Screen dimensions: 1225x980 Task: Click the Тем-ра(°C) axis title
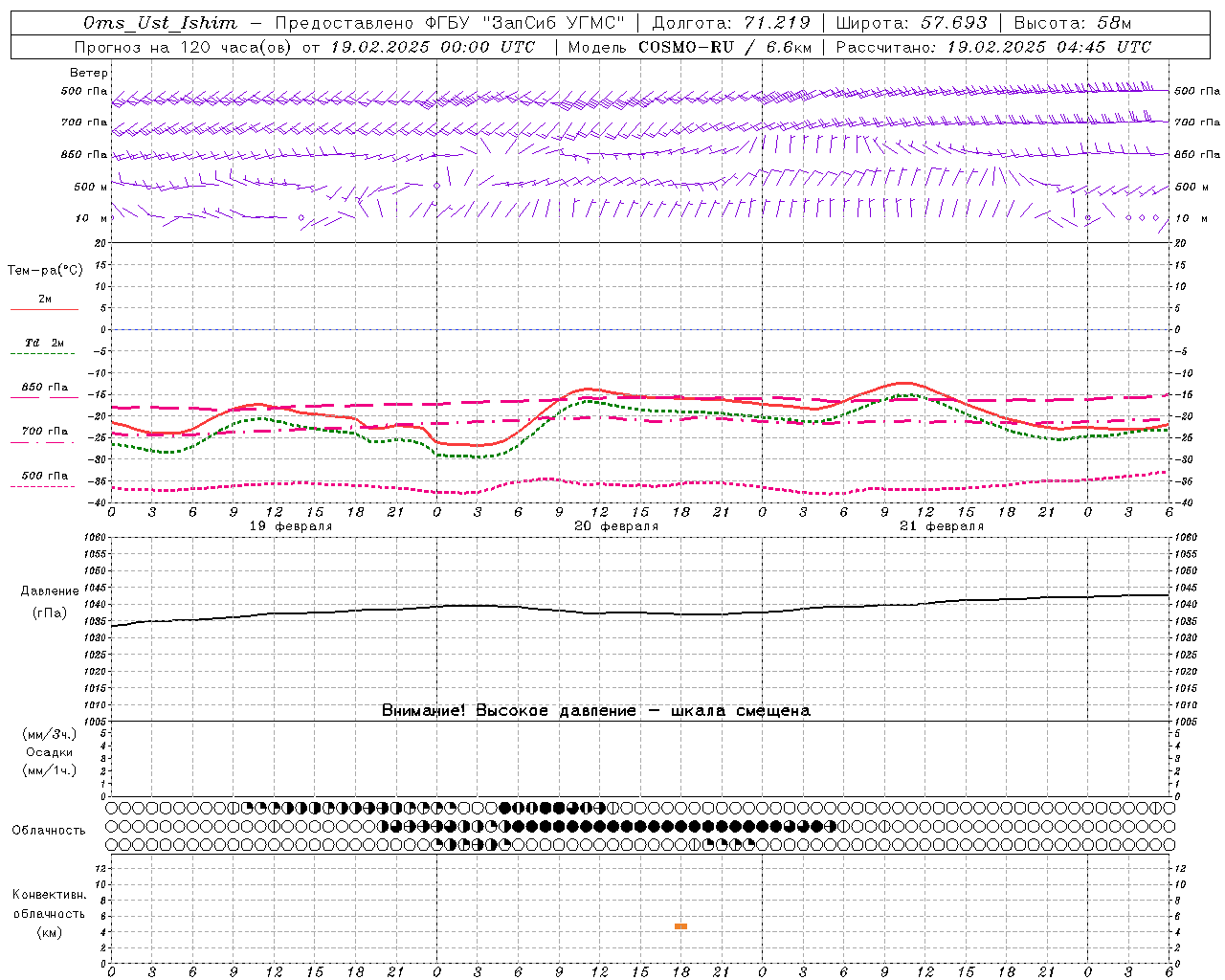tap(45, 271)
